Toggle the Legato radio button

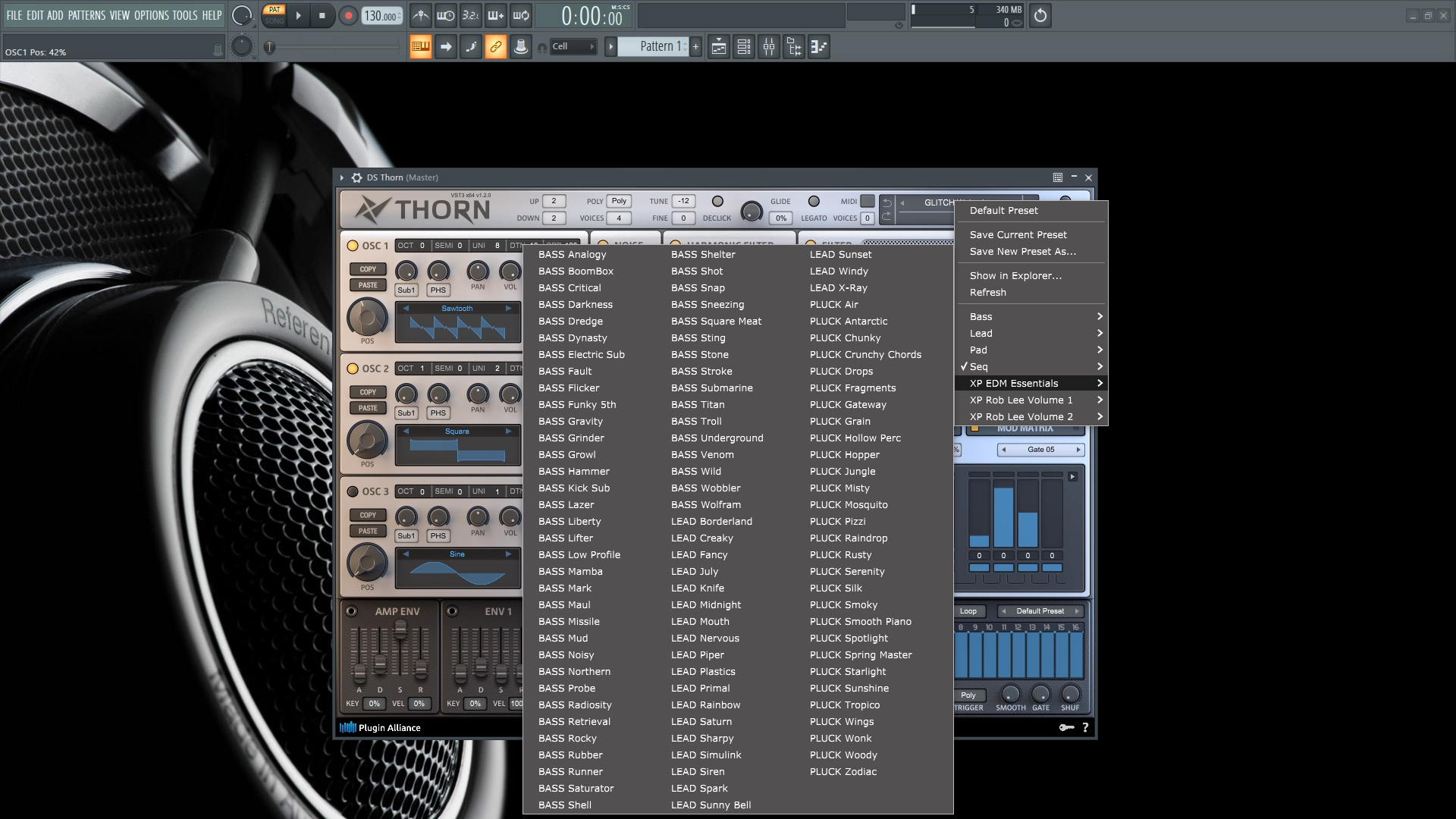point(814,202)
